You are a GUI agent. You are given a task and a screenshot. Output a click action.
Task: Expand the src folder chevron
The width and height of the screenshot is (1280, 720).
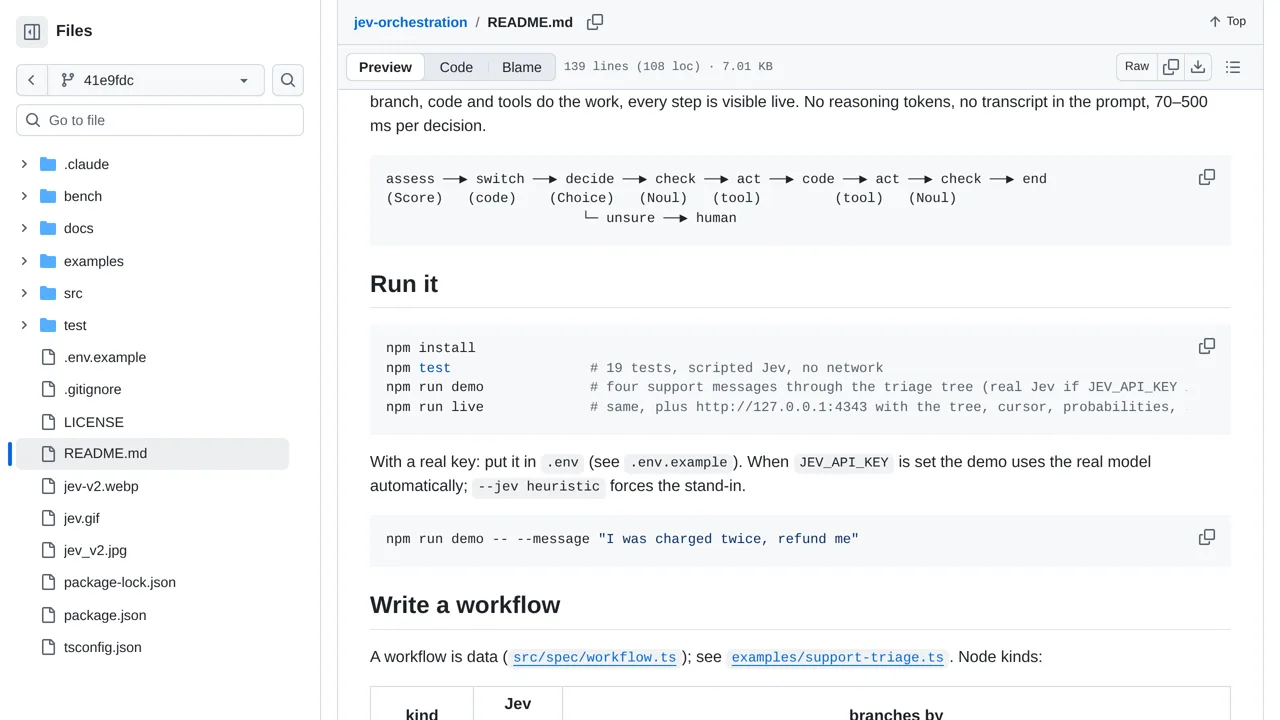24,293
